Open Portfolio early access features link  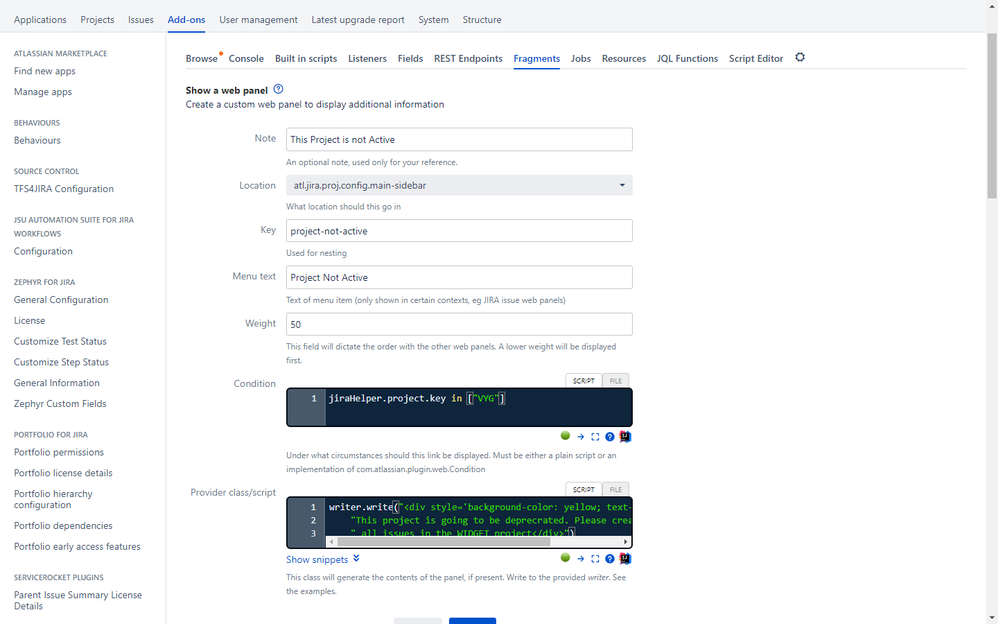pos(77,547)
